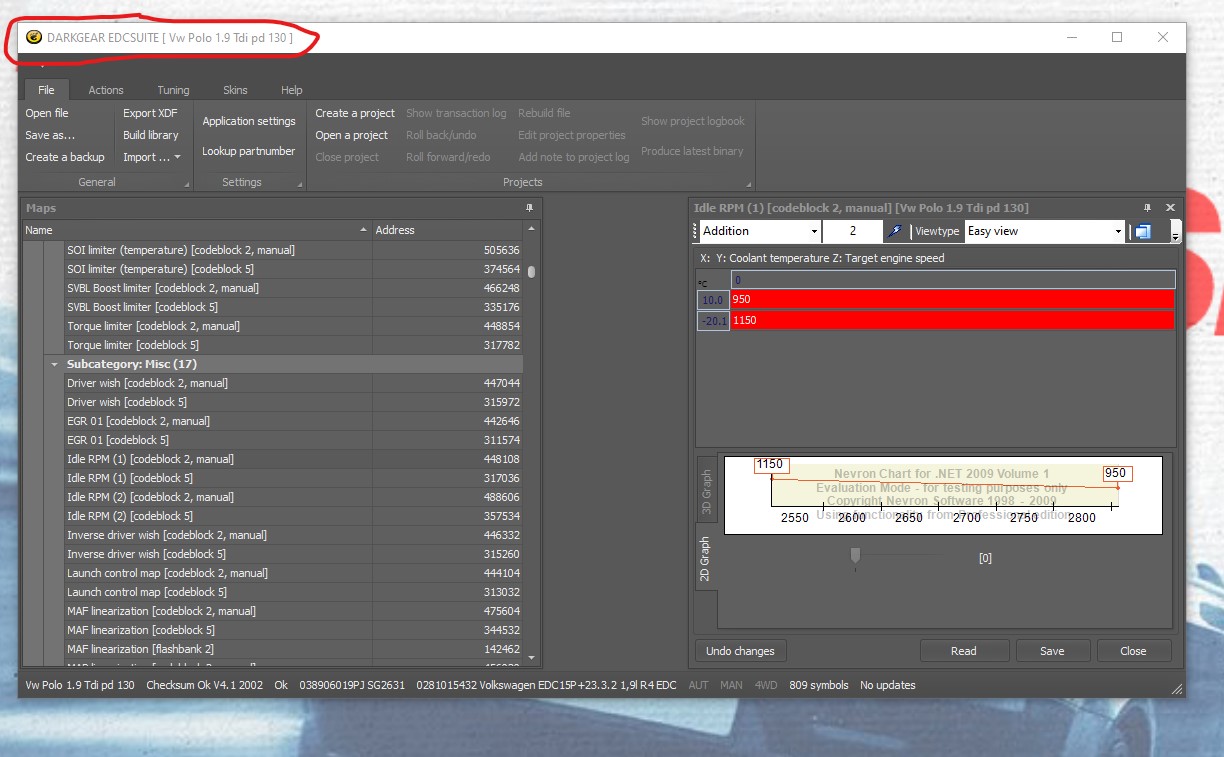Click the Save button in map viewer
1224x757 pixels.
(x=1052, y=651)
